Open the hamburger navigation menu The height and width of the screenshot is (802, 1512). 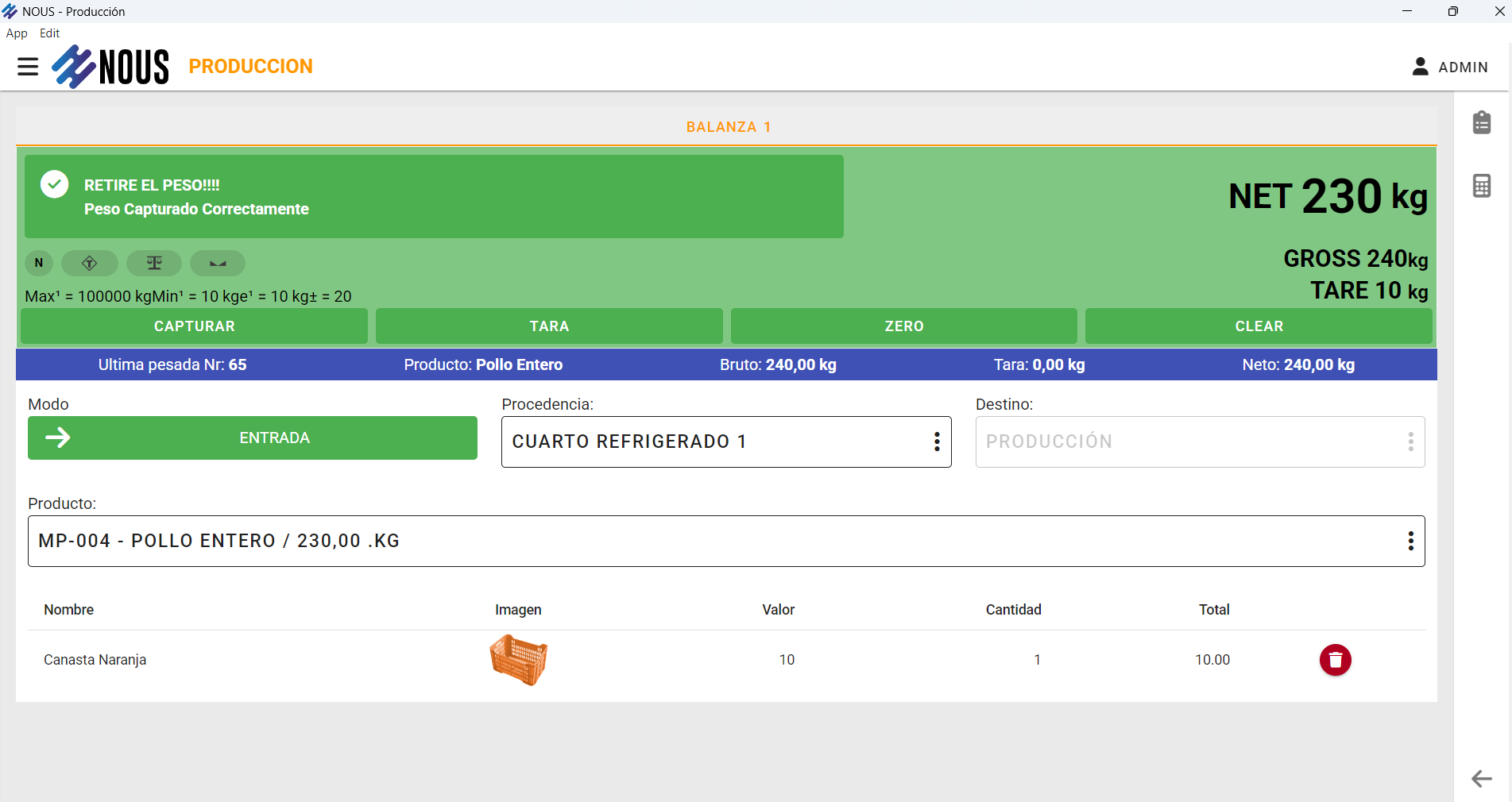click(x=28, y=67)
